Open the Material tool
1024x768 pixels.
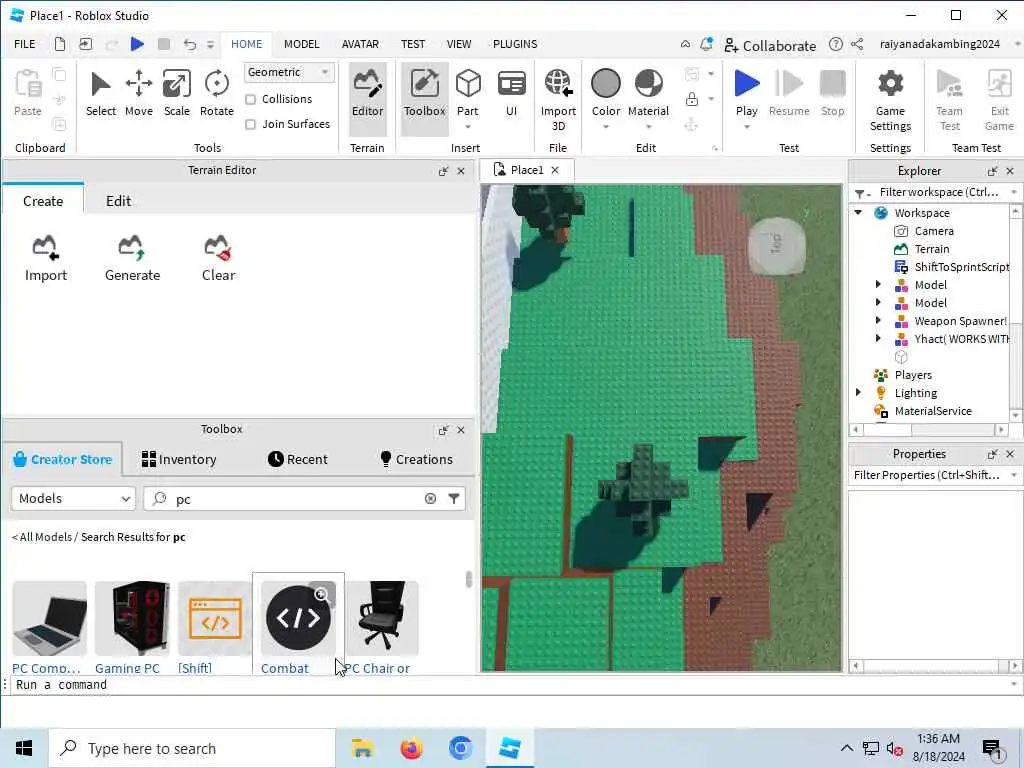[648, 93]
